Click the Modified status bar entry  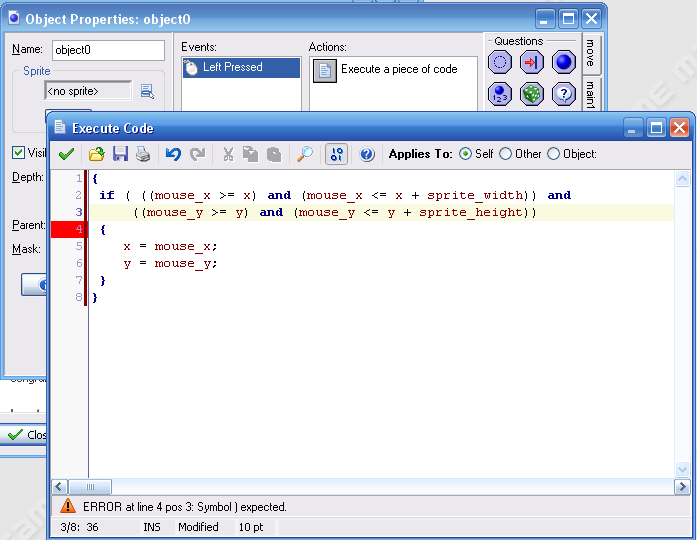click(x=198, y=527)
